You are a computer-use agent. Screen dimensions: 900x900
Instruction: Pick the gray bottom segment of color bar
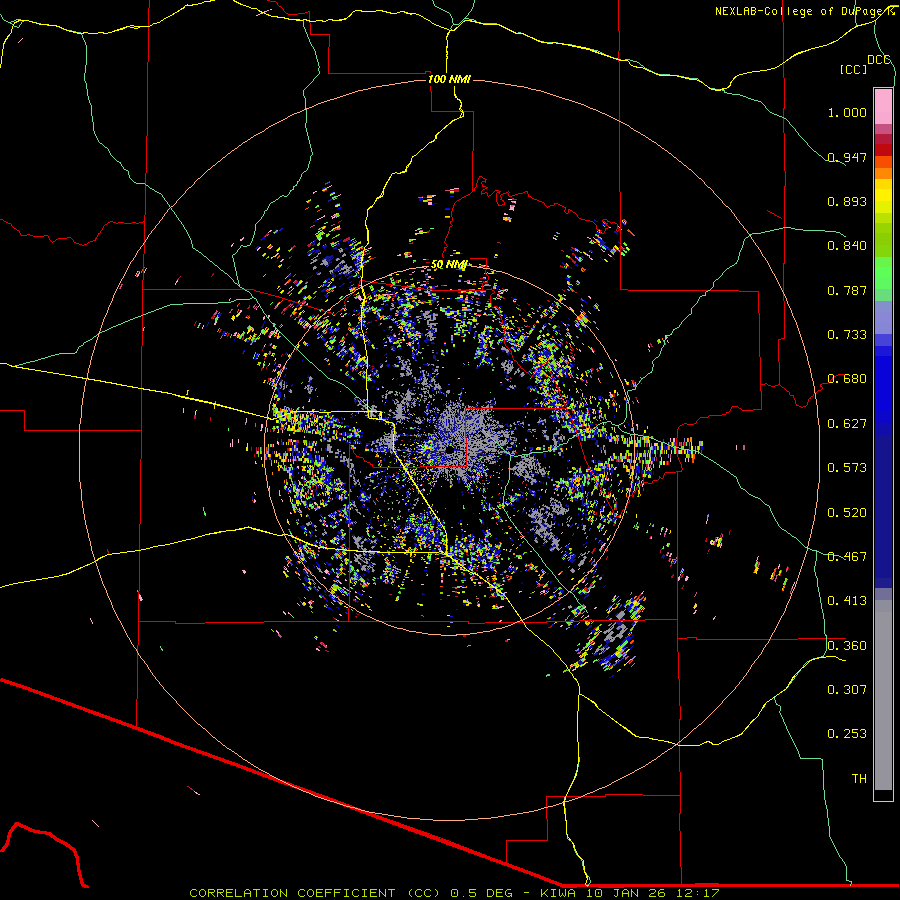tap(883, 695)
